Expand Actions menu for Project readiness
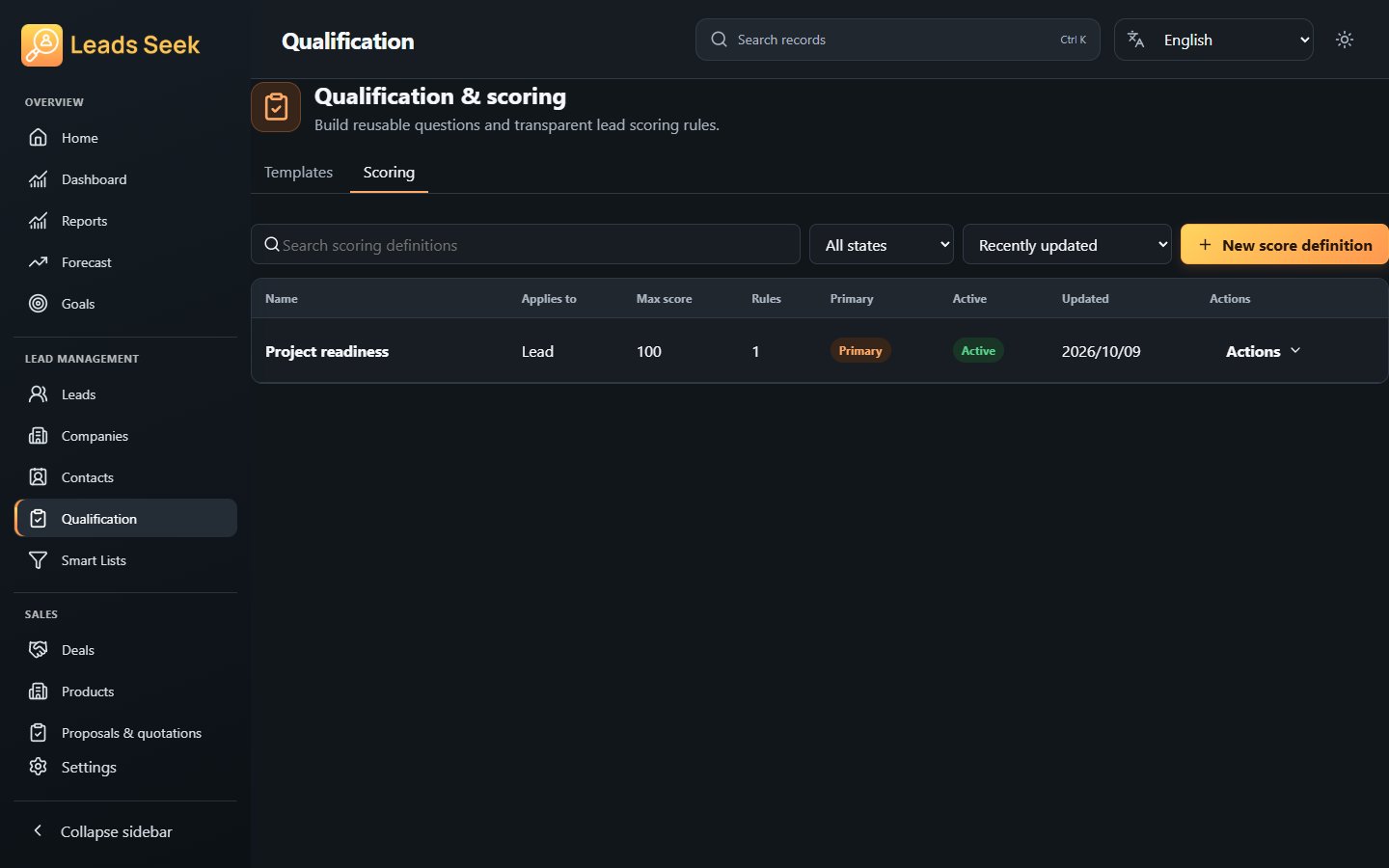 pyautogui.click(x=1263, y=351)
